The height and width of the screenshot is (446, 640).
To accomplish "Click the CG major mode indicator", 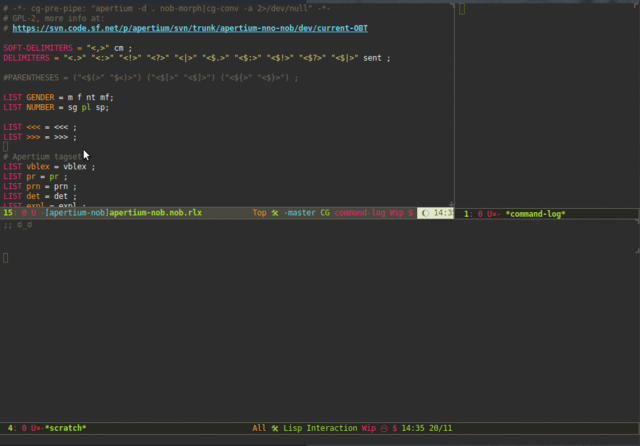I will (x=325, y=213).
